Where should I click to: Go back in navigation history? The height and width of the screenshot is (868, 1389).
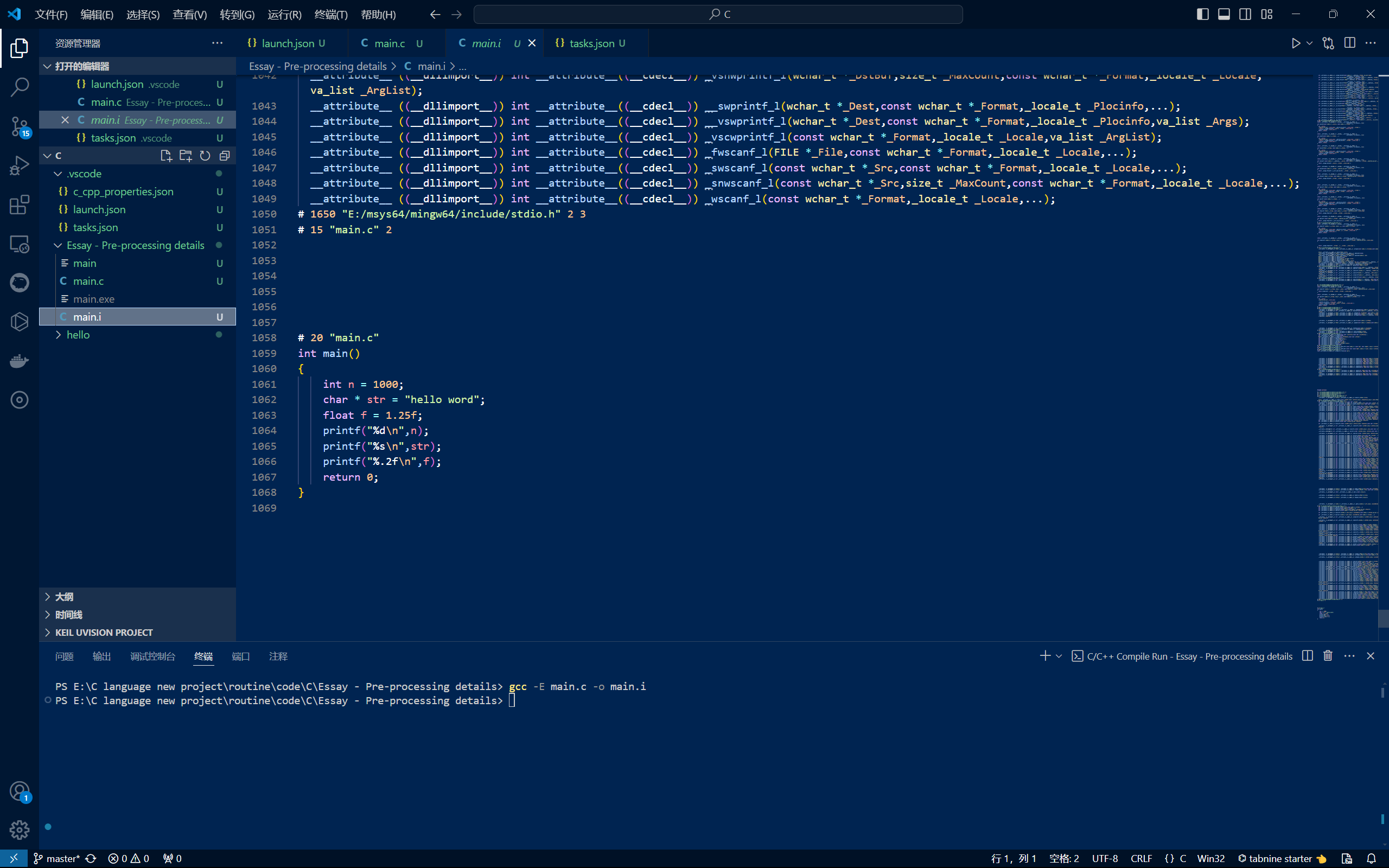pos(435,14)
